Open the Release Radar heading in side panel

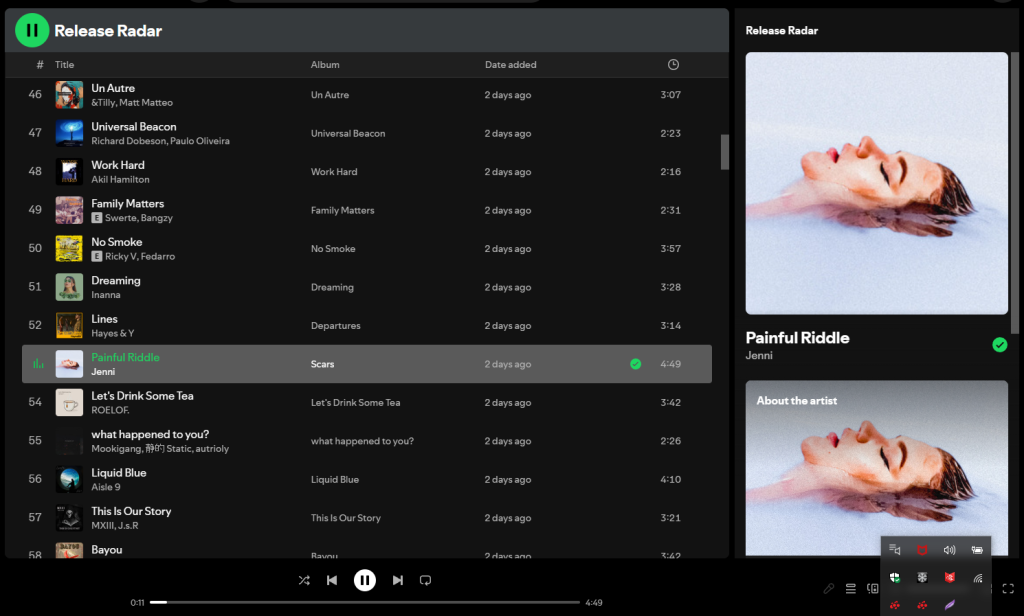pos(782,31)
